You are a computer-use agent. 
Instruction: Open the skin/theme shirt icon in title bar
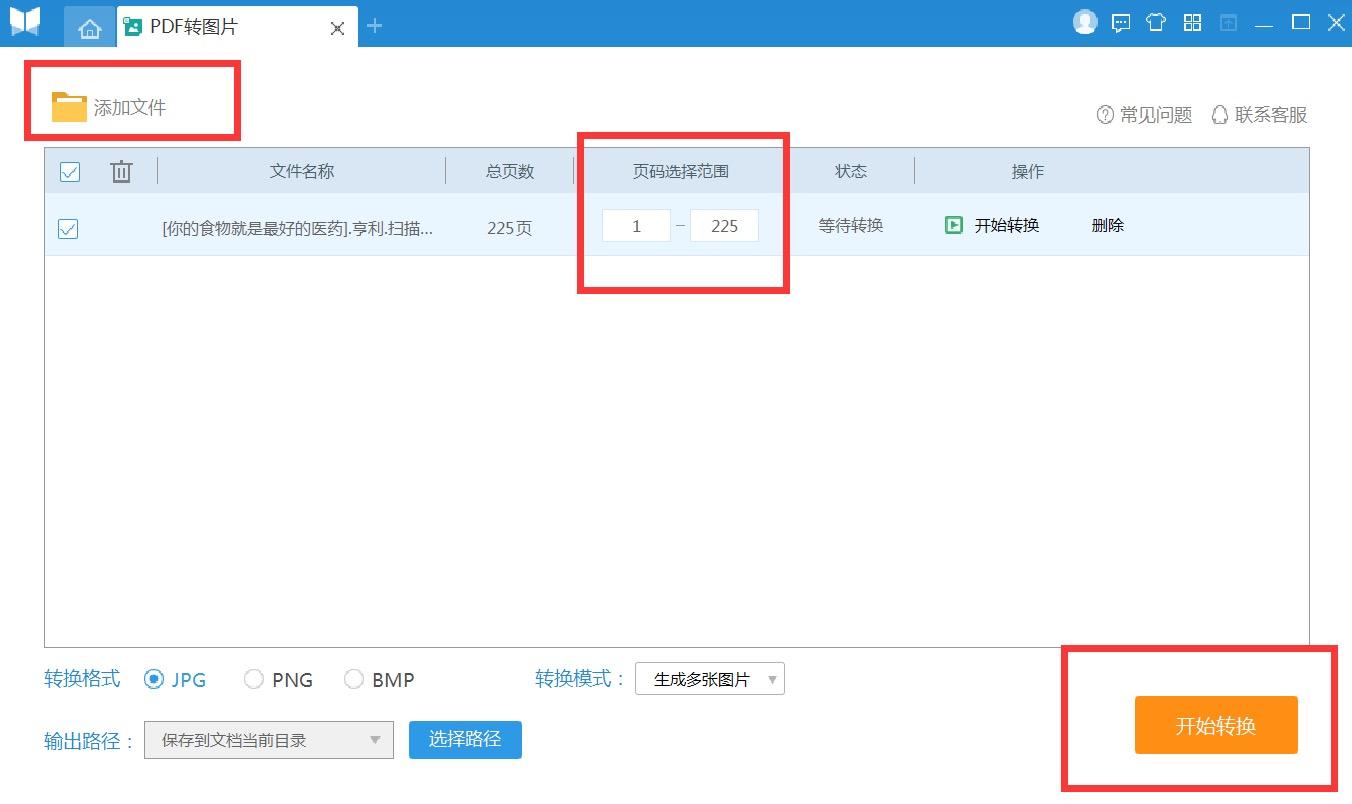coord(1156,21)
